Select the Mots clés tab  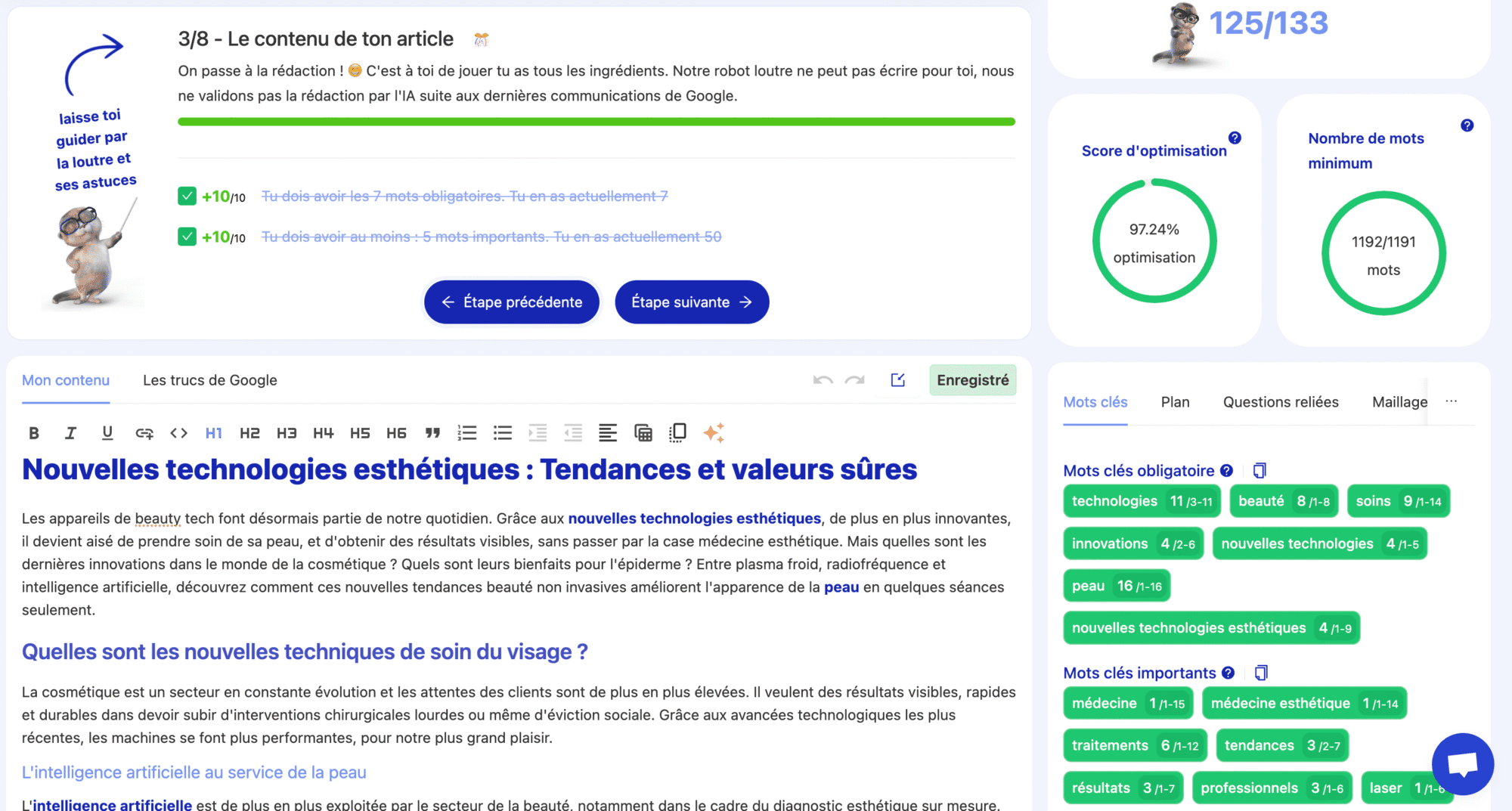tap(1095, 402)
